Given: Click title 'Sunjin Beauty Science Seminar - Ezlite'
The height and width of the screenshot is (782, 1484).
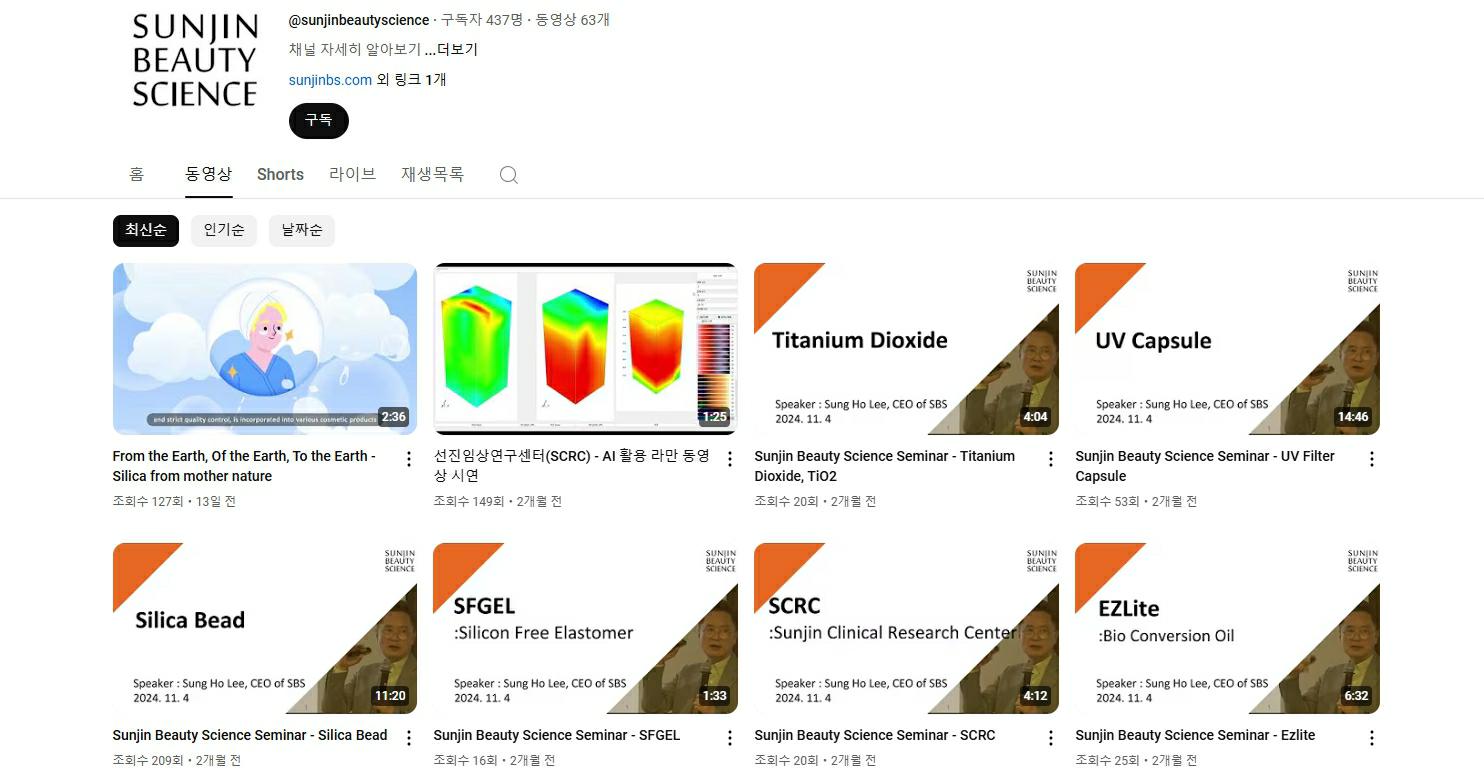Looking at the screenshot, I should point(1195,735).
